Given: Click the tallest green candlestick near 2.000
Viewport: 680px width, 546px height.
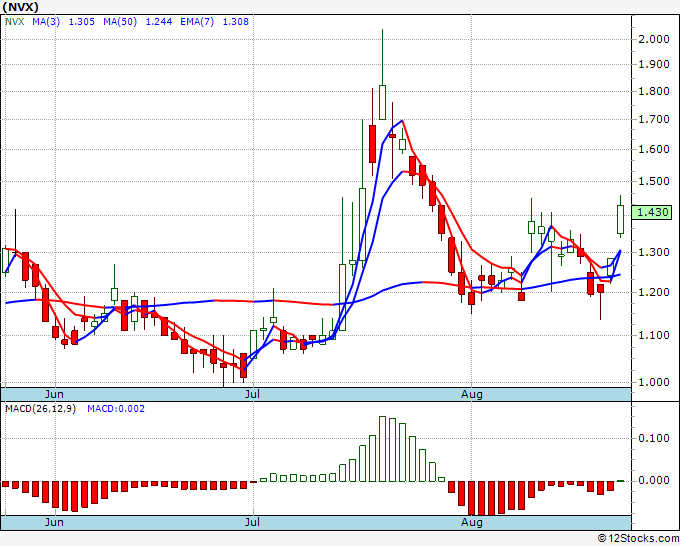Looking at the screenshot, I should click(382, 102).
